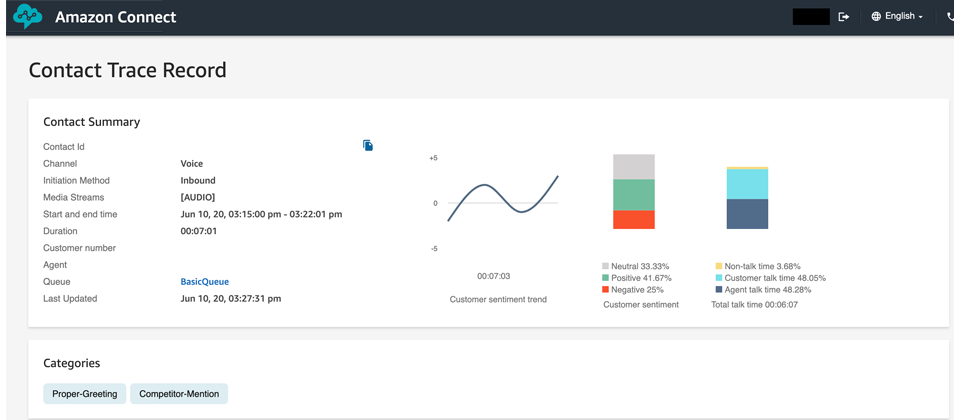This screenshot has height=420, width=960.
Task: Click the Negative 25% legend text
Action: pyautogui.click(x=637, y=290)
